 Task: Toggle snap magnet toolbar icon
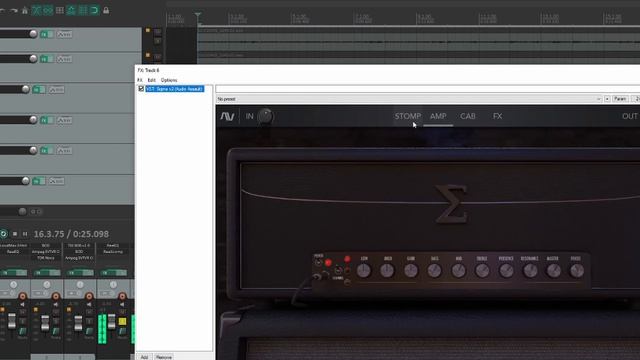click(x=94, y=11)
